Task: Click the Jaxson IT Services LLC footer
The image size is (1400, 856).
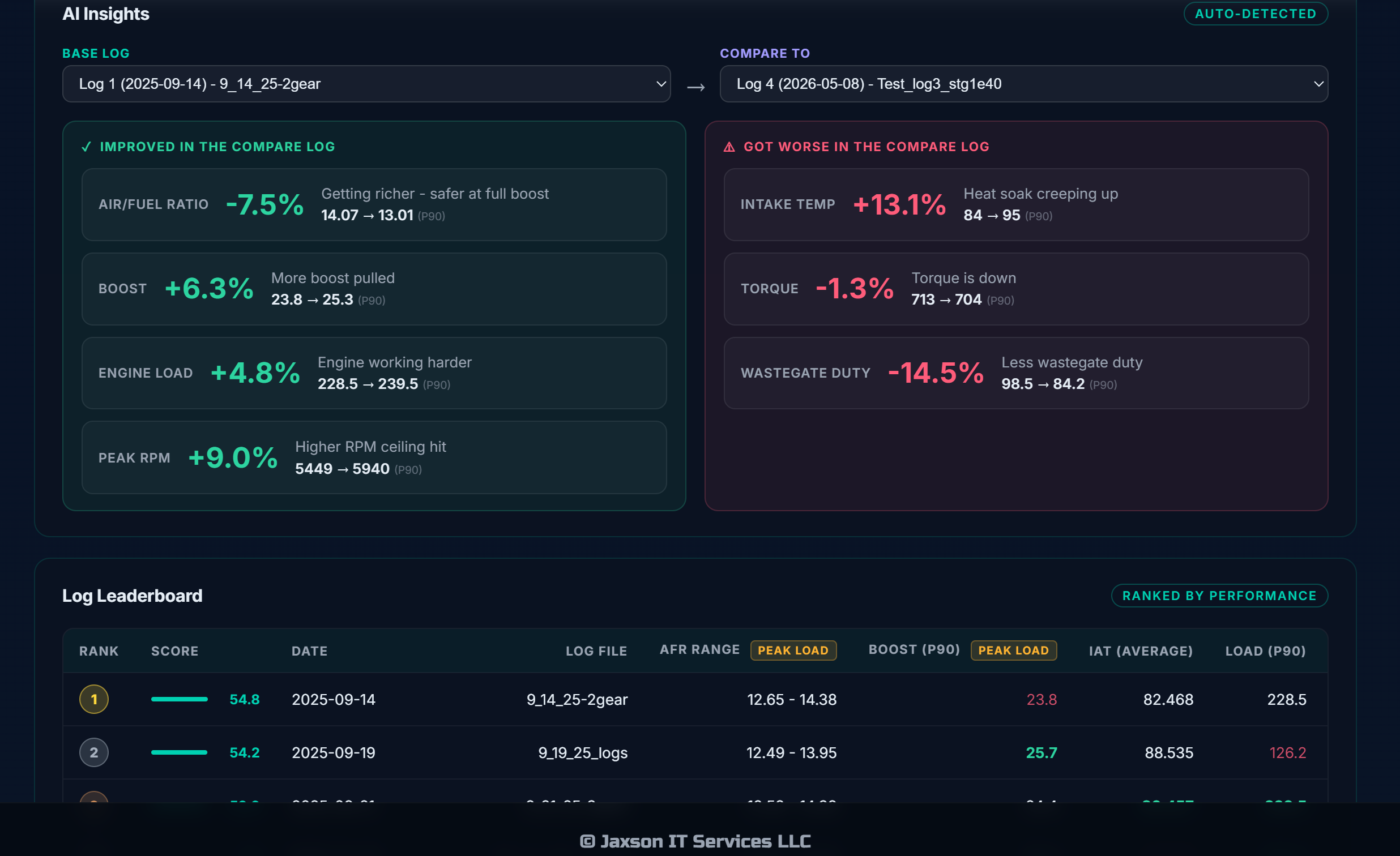Action: (695, 841)
